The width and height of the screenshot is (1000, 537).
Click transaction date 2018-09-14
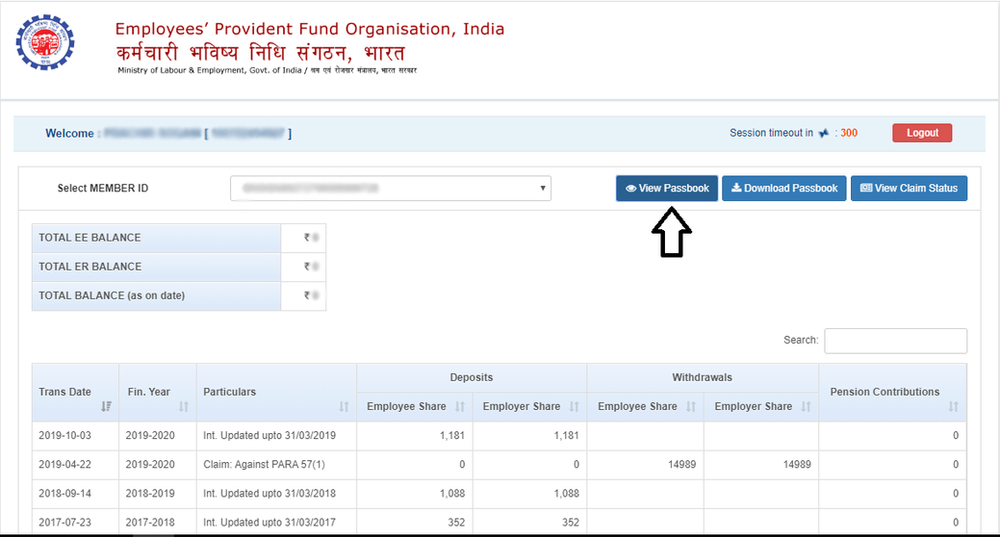64,493
